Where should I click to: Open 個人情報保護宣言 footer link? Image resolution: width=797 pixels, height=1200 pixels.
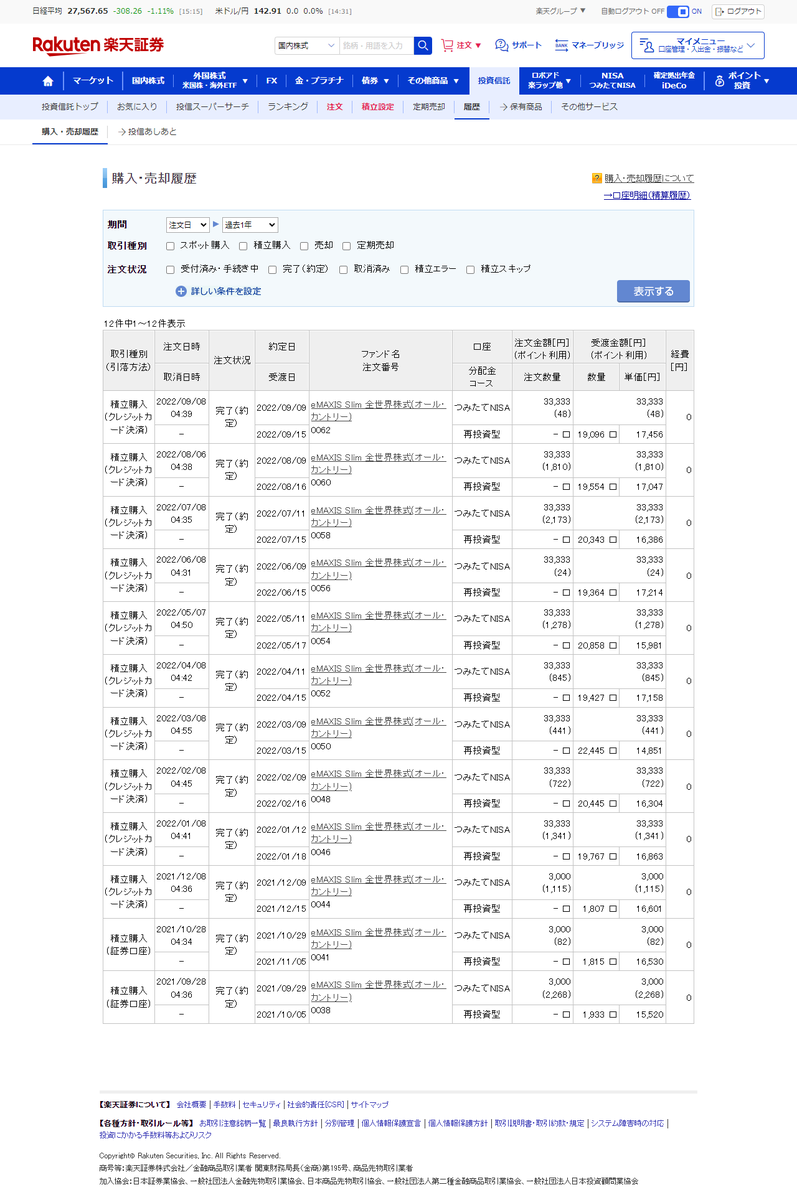(391, 1124)
